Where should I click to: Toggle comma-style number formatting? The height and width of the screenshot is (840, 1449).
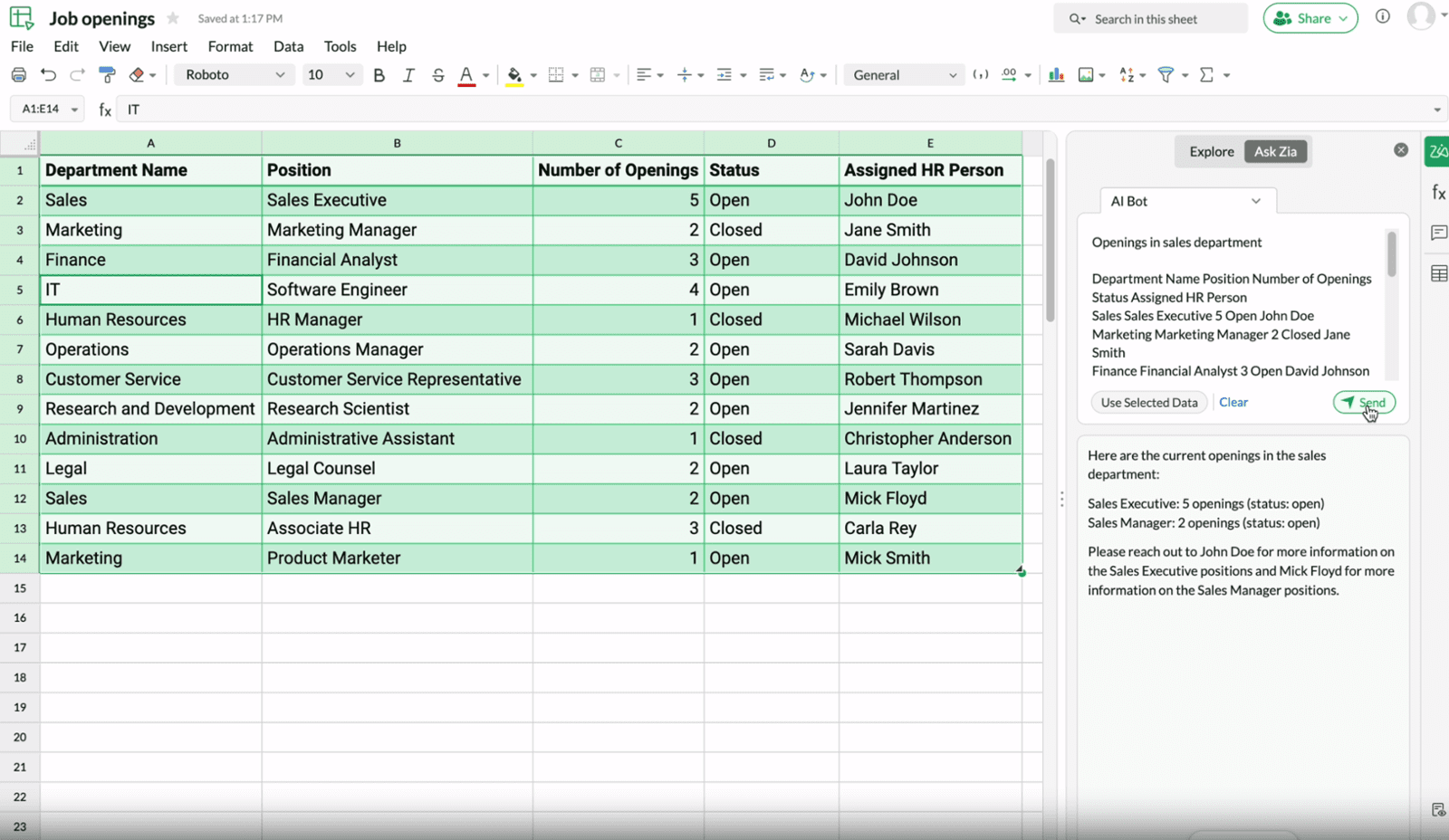[x=981, y=75]
